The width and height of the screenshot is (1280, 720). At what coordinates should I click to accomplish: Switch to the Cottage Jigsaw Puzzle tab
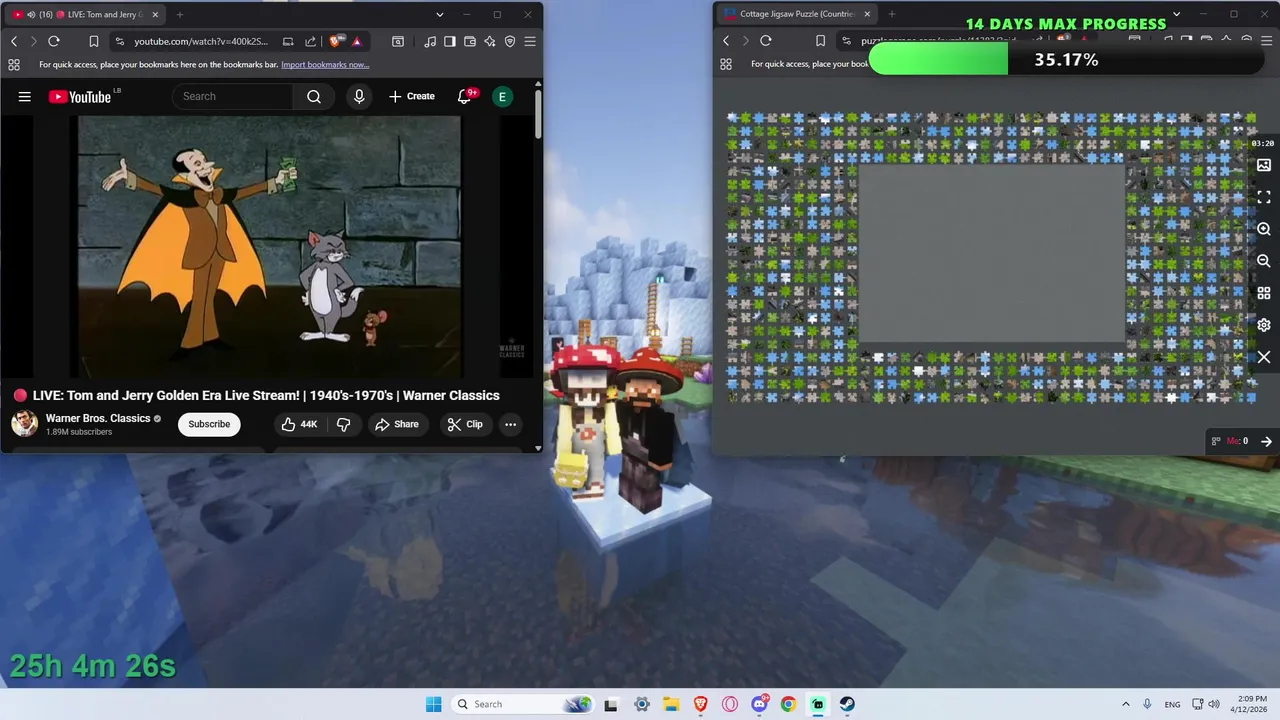pos(797,14)
